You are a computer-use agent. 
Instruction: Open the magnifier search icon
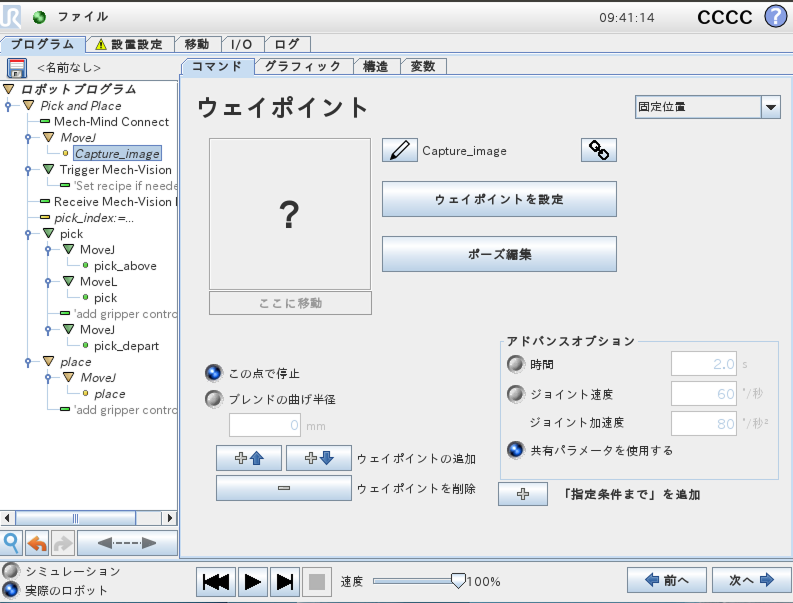(x=11, y=543)
